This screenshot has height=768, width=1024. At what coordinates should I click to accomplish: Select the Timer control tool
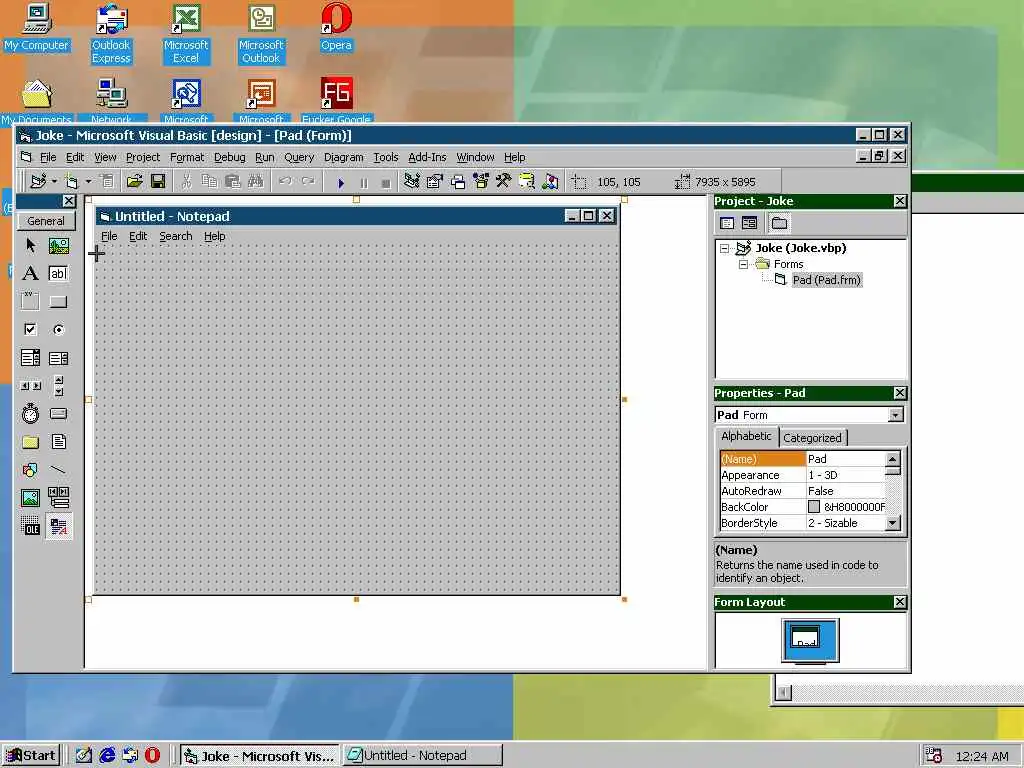click(30, 414)
